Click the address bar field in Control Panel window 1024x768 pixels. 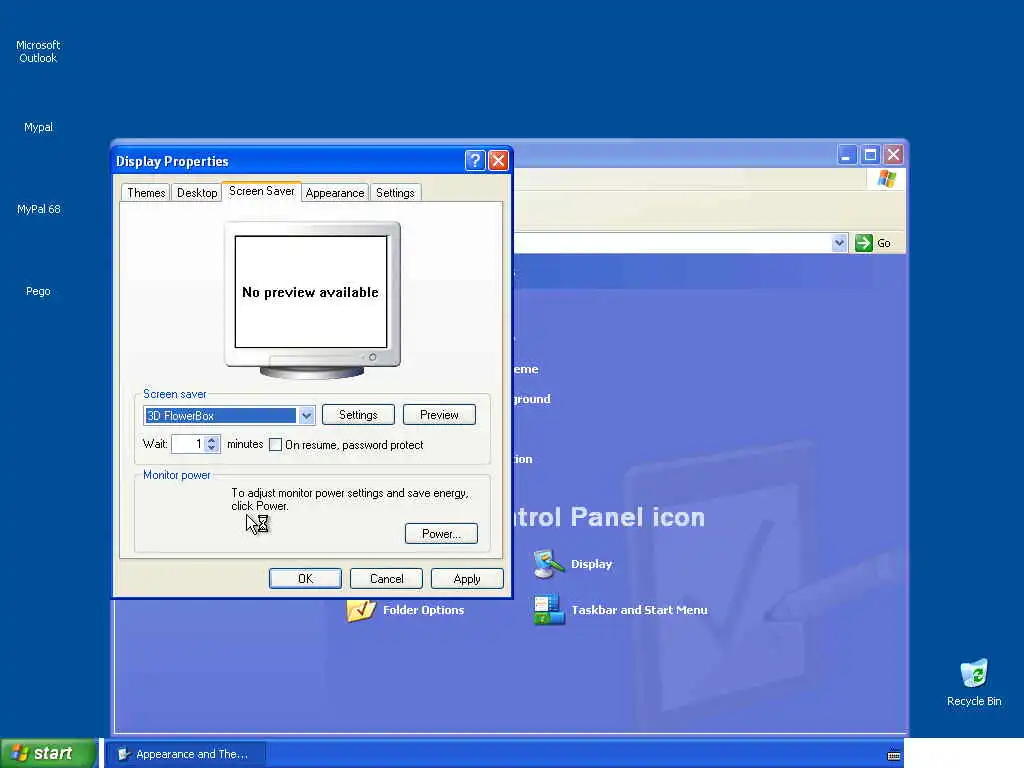[673, 243]
